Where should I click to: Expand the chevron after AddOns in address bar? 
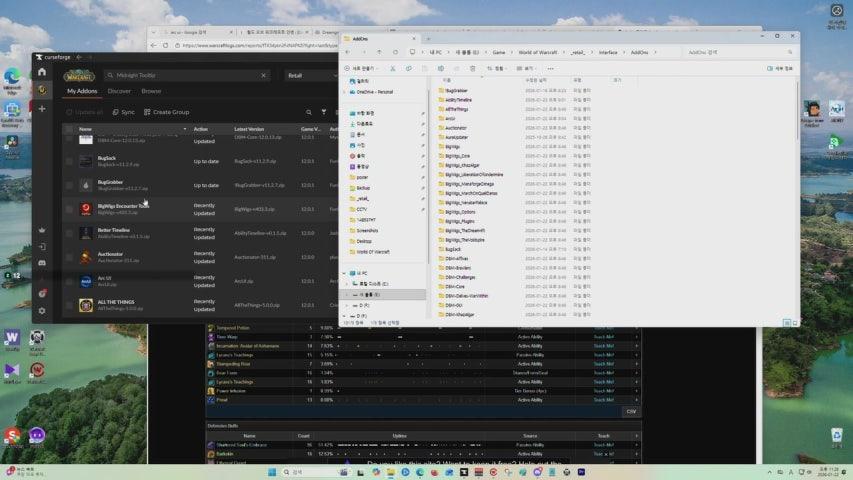[656, 52]
